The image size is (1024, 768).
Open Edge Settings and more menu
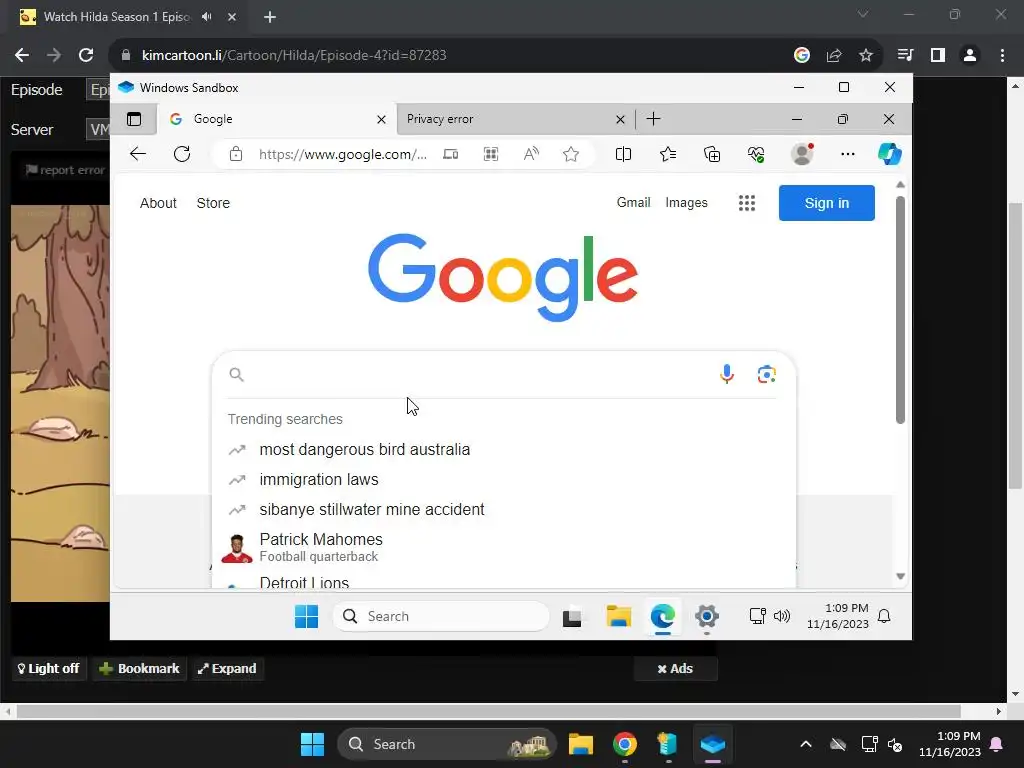(848, 154)
